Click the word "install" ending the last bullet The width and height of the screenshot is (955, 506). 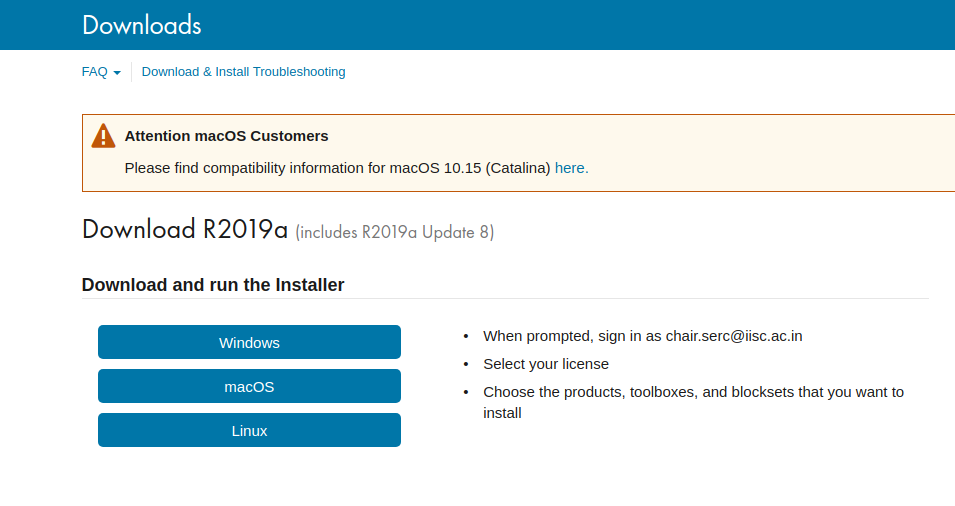point(502,412)
